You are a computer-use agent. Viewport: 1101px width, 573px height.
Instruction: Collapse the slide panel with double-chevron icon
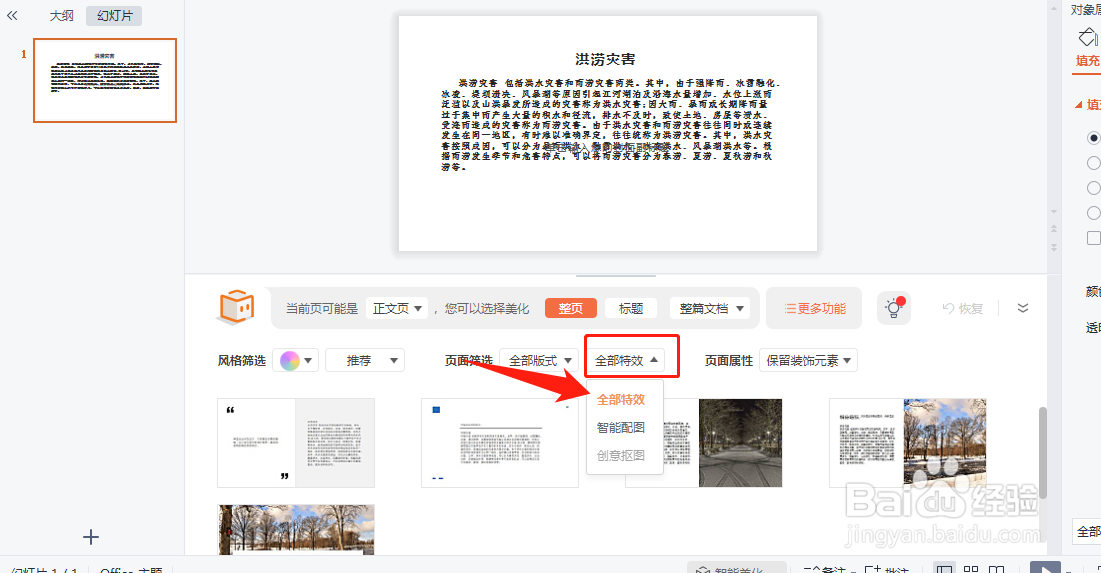(12, 15)
